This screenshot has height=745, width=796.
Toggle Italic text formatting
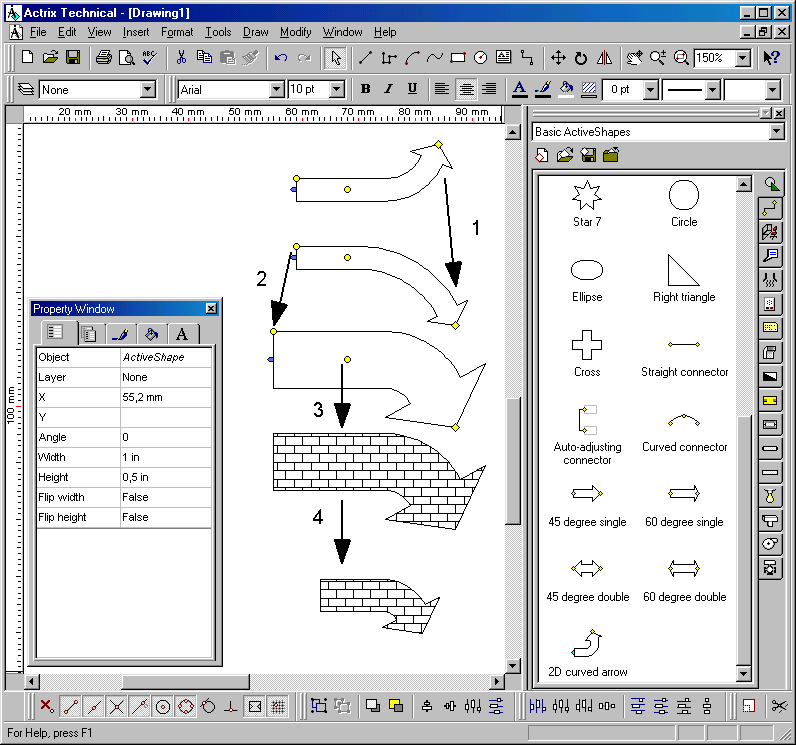tap(389, 90)
